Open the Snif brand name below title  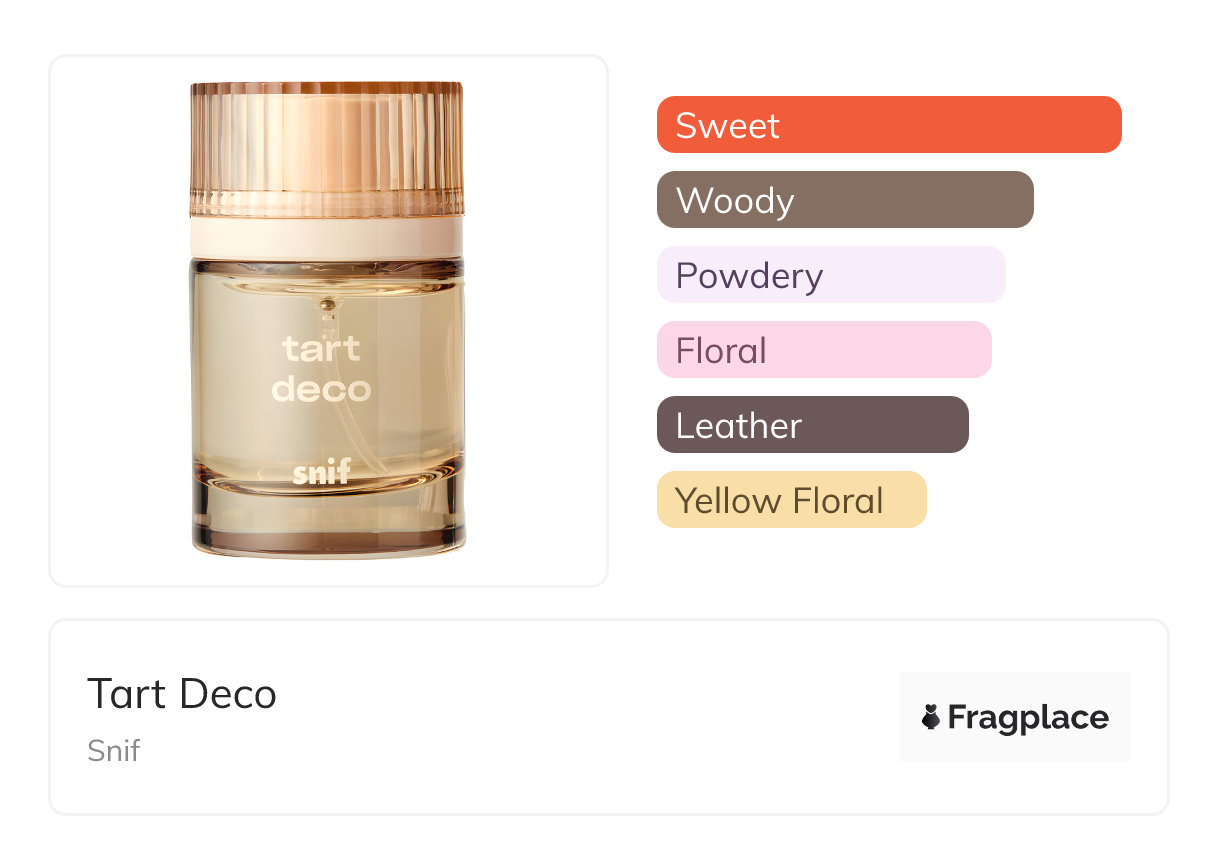point(113,750)
